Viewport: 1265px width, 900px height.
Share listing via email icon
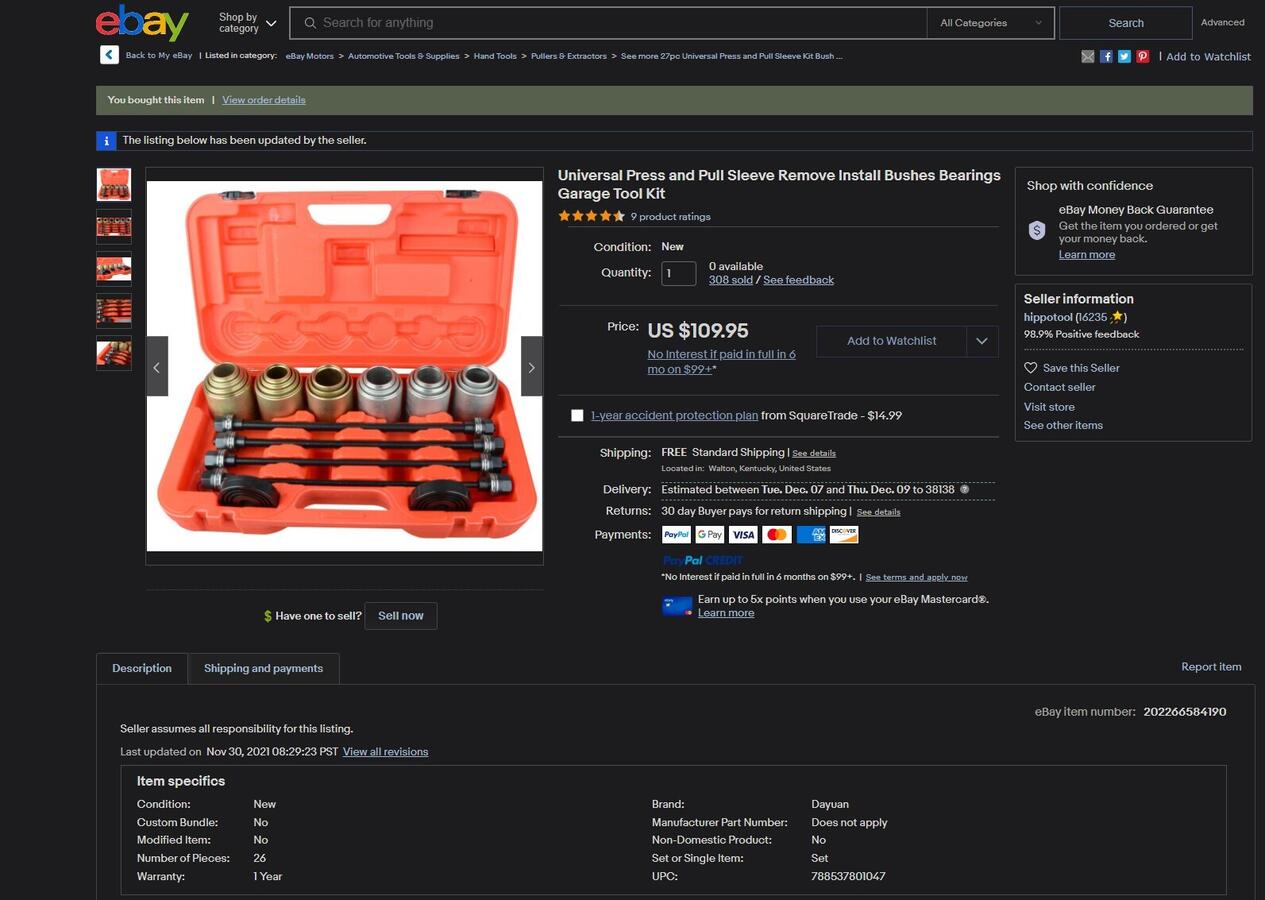pyautogui.click(x=1088, y=57)
